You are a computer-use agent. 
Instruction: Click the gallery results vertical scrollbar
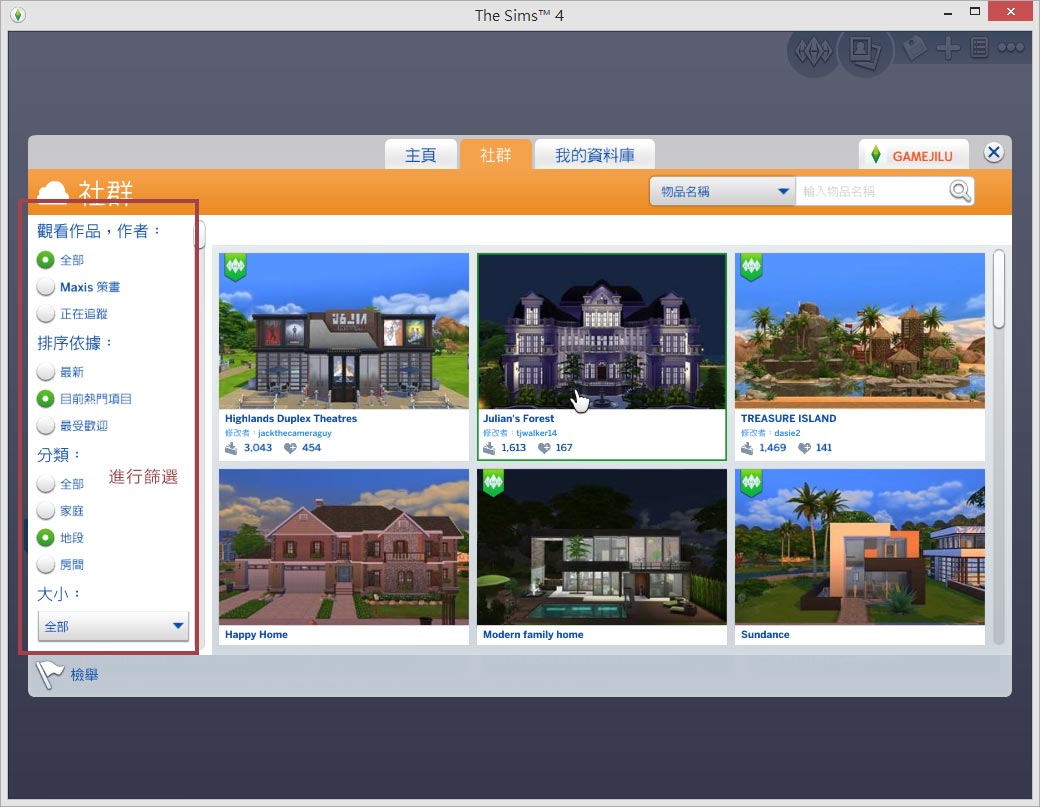[998, 289]
